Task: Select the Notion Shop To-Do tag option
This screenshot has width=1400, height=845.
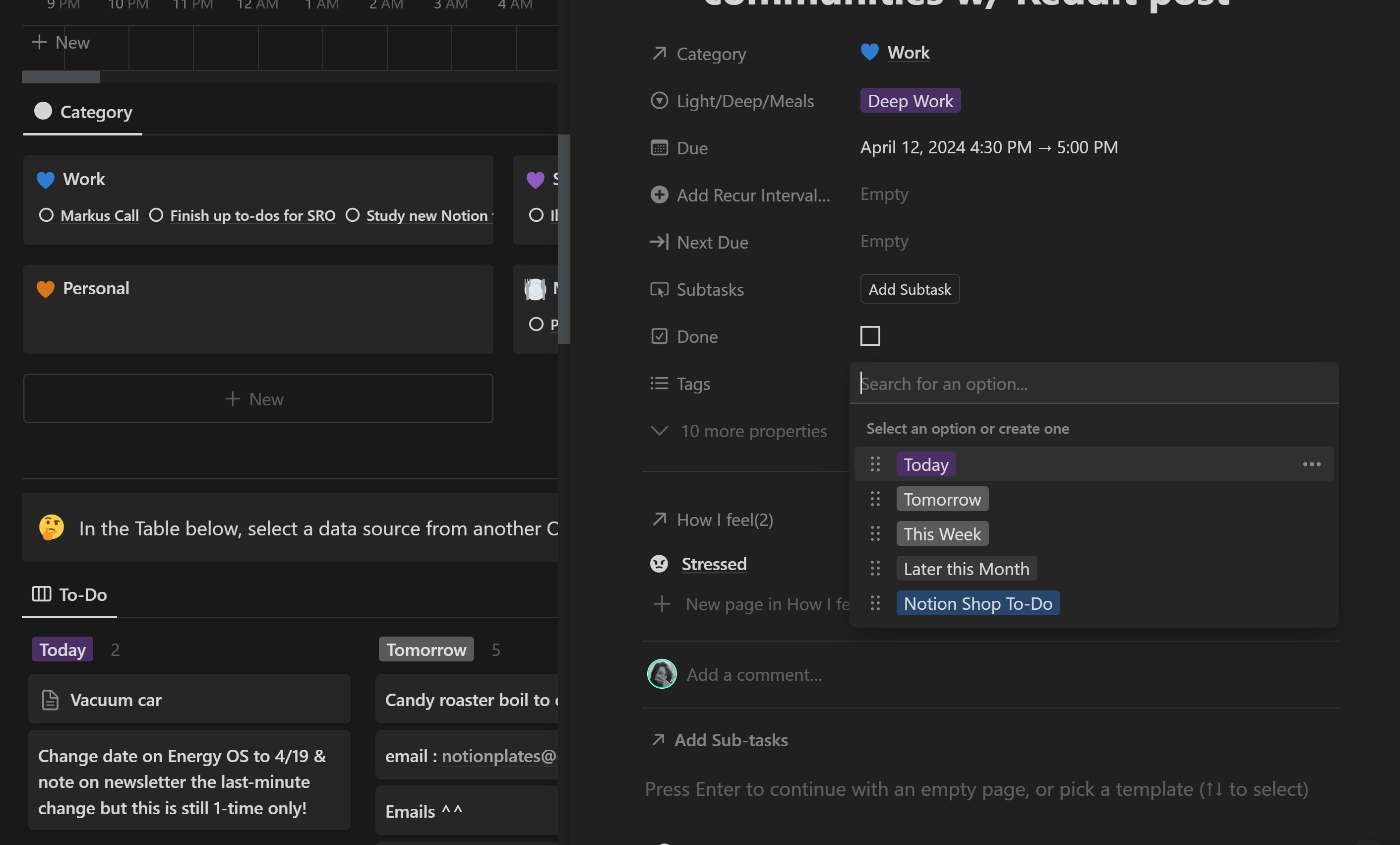Action: click(x=978, y=603)
